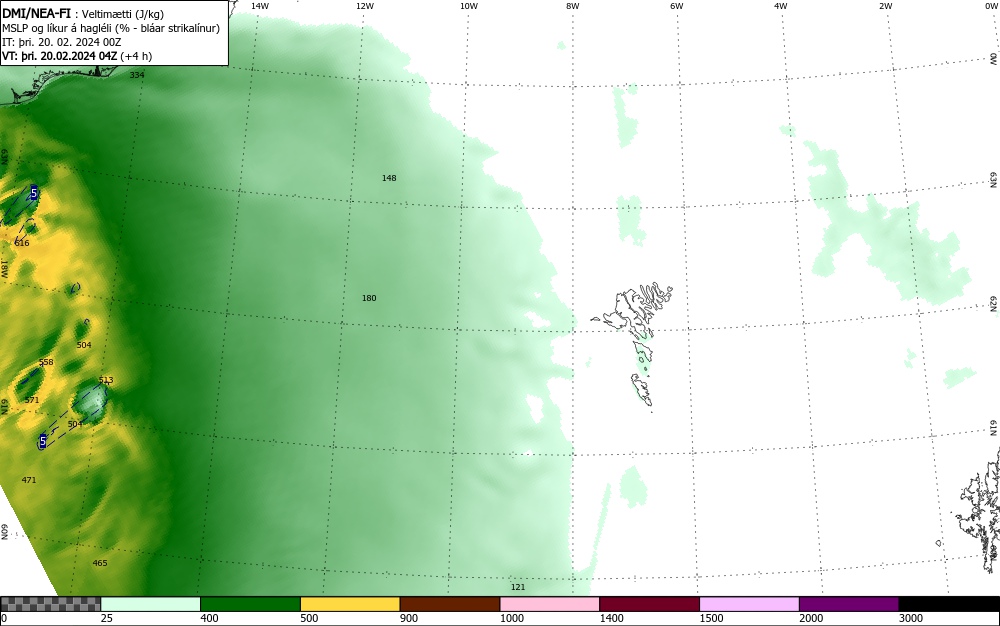The image size is (1000, 626).
Task: Click the map value 334
Action: coord(137,75)
